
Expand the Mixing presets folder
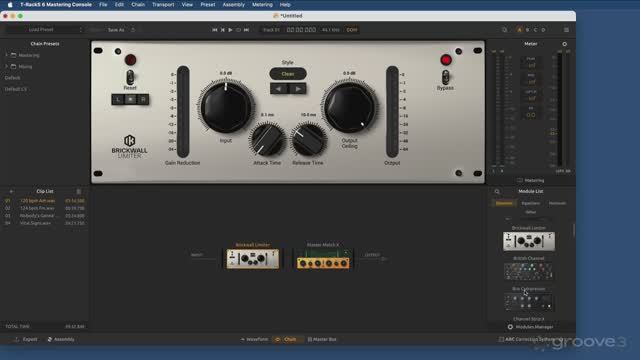[x=7, y=66]
